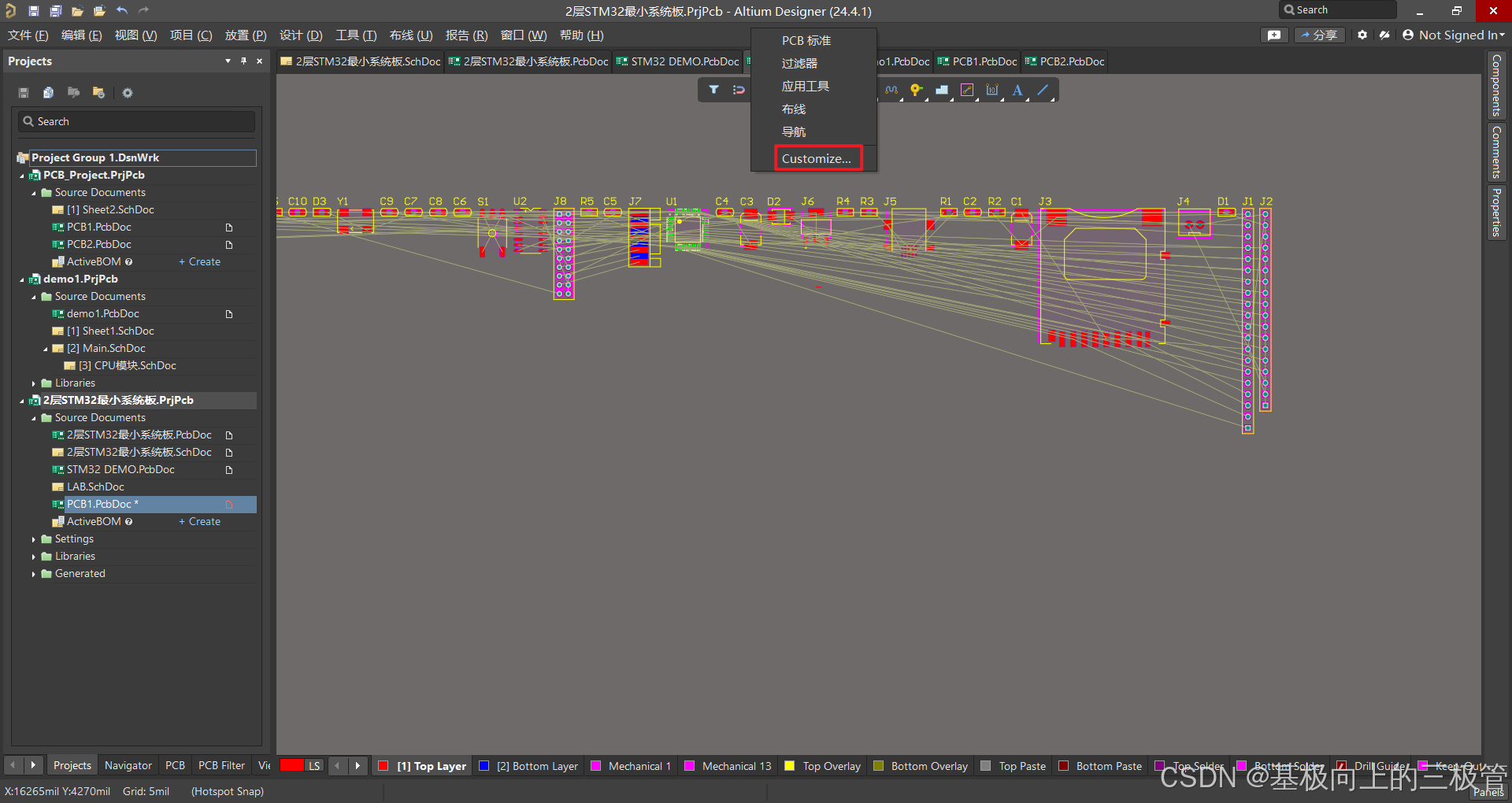Click the Open Project folder icon

[99, 11]
